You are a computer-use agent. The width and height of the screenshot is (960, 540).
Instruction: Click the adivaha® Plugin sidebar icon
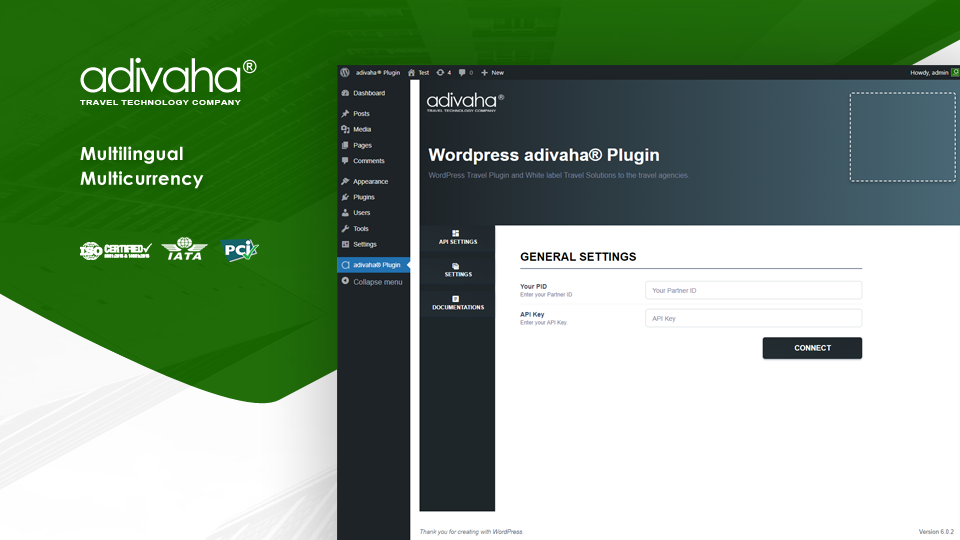(345, 265)
